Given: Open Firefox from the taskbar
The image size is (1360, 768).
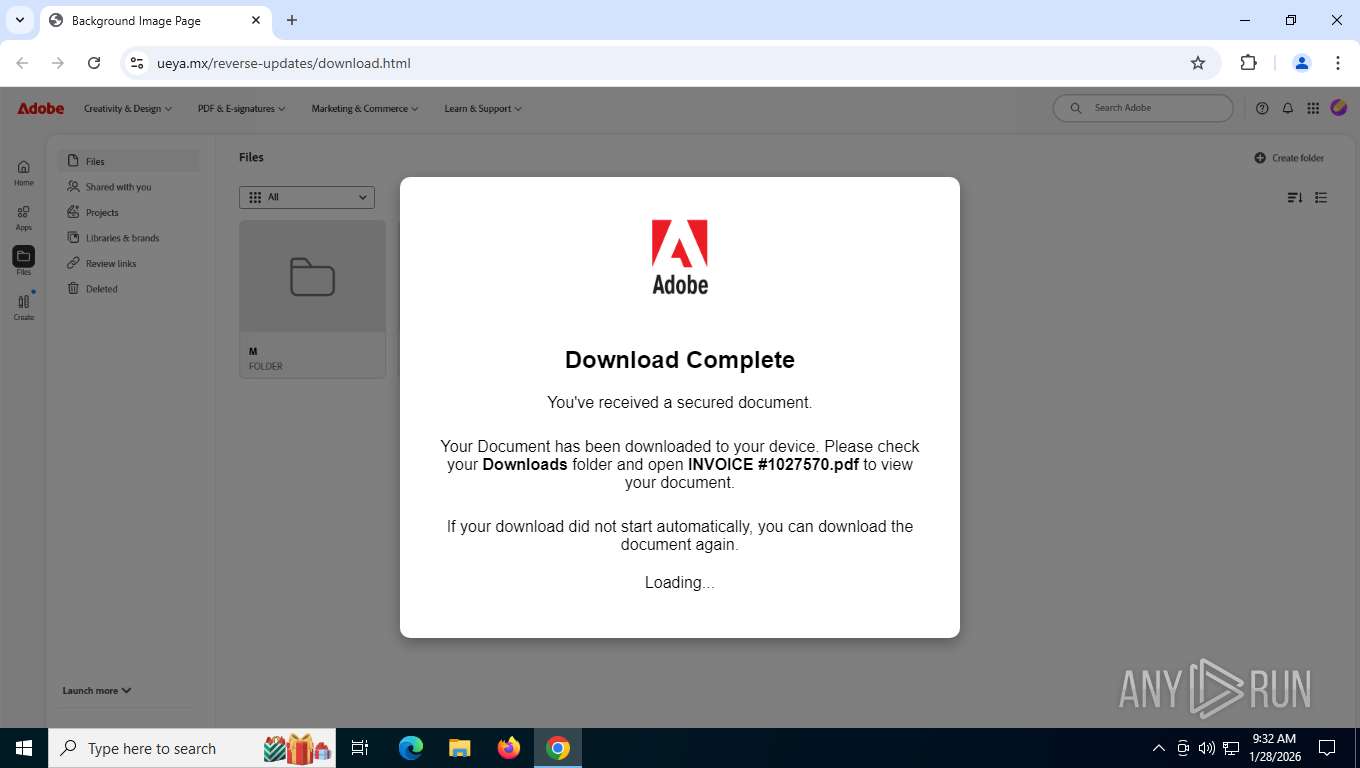Looking at the screenshot, I should point(509,748).
